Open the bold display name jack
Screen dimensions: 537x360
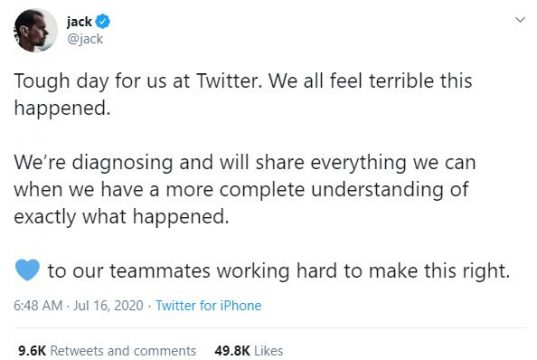point(79,22)
